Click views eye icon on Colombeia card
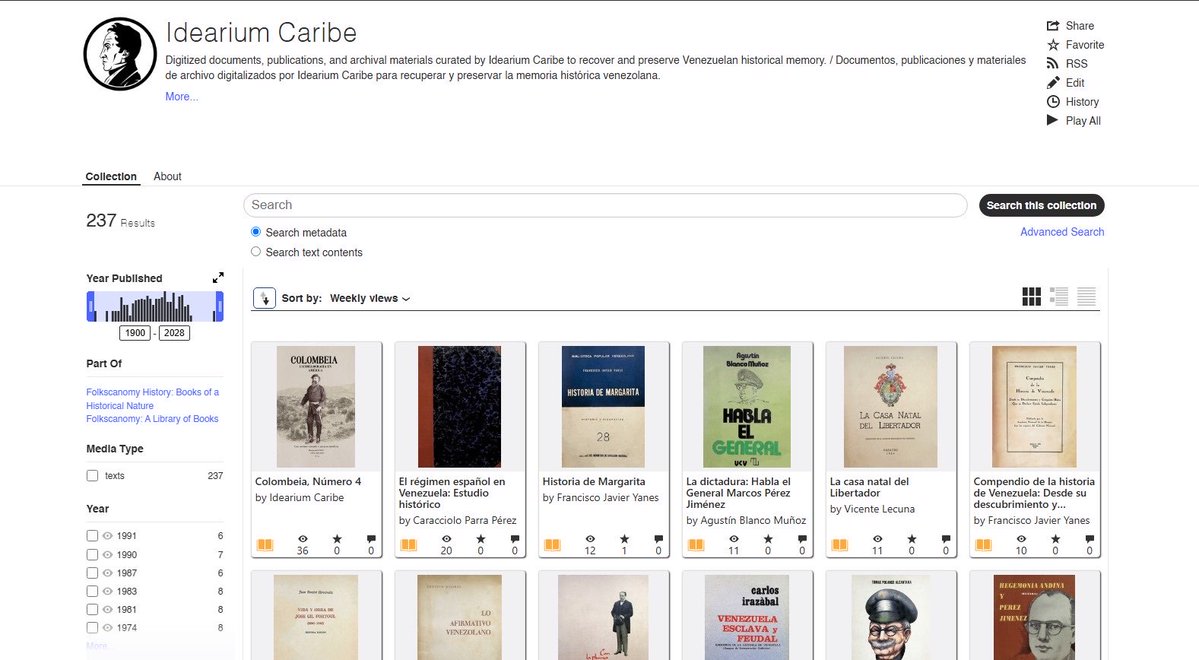The height and width of the screenshot is (660, 1199). pyautogui.click(x=303, y=538)
